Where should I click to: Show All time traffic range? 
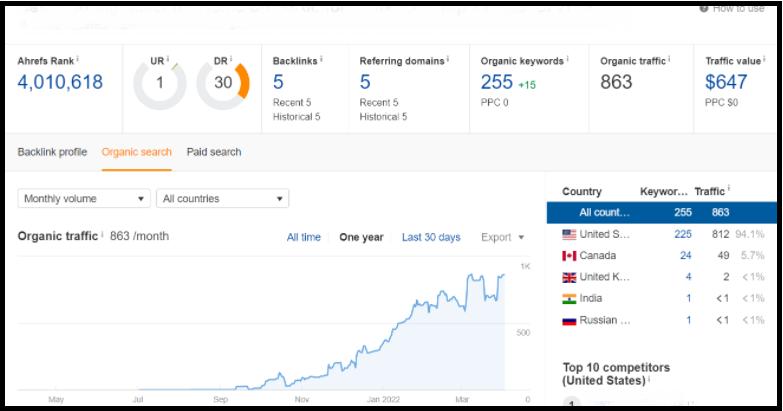click(x=304, y=237)
